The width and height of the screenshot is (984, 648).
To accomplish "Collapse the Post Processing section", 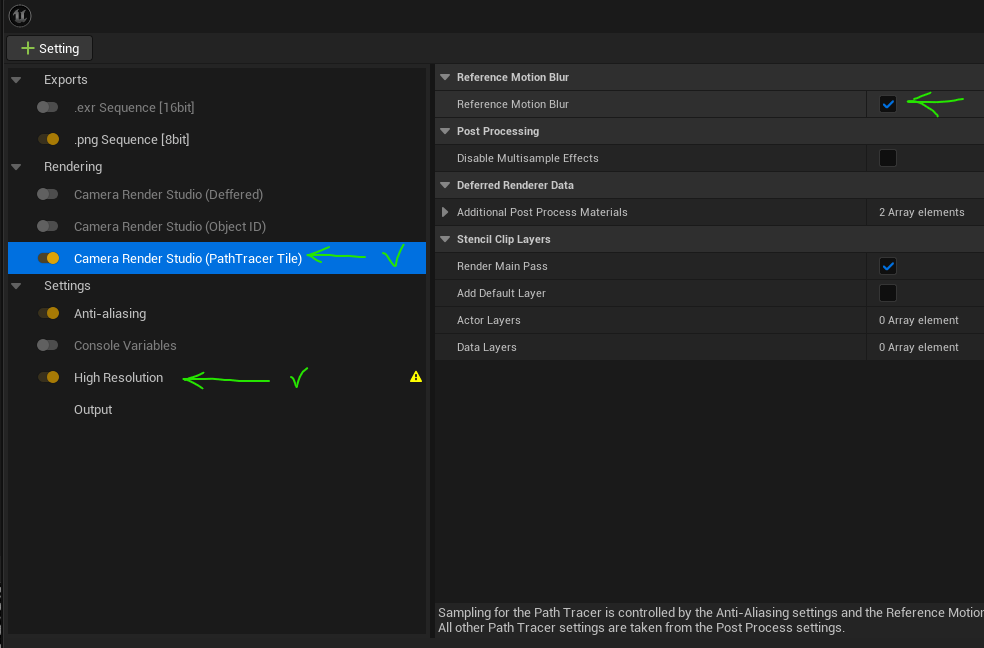I will [445, 131].
